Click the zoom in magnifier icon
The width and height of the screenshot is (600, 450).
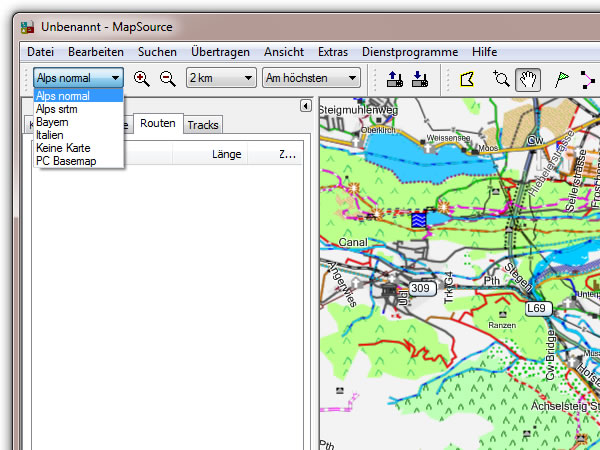click(x=141, y=78)
